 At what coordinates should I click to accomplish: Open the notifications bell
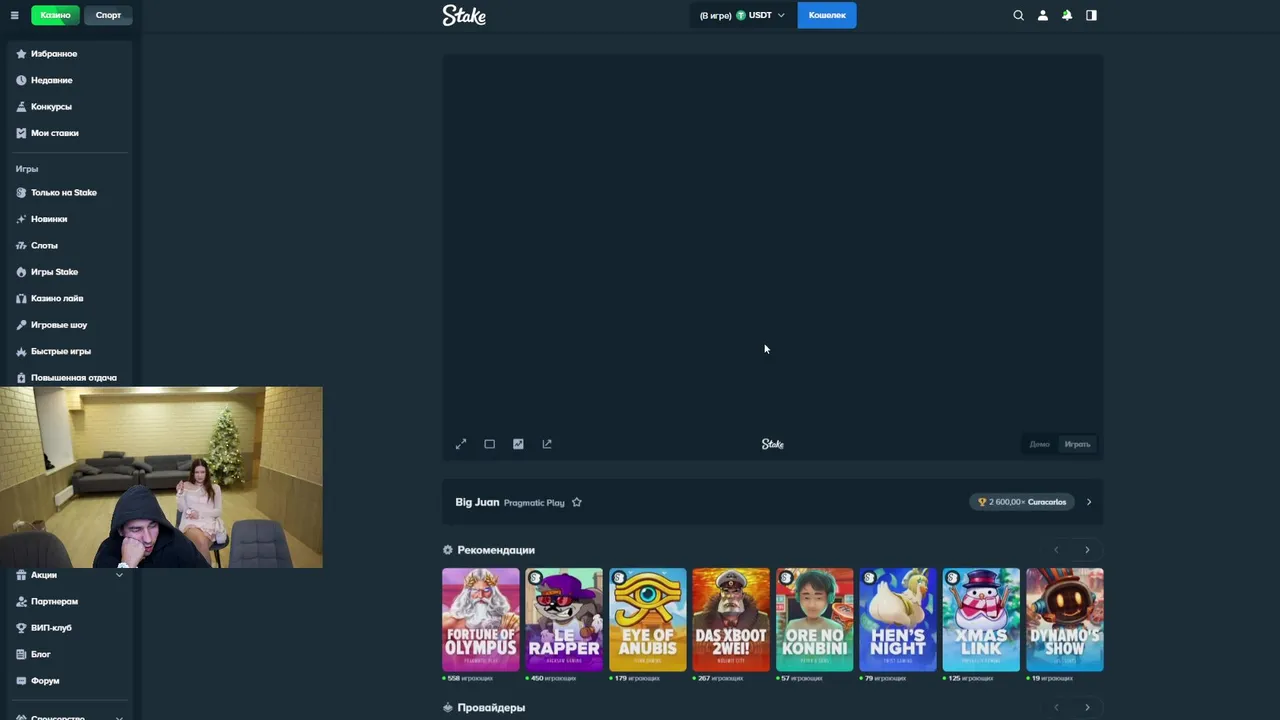(1067, 15)
